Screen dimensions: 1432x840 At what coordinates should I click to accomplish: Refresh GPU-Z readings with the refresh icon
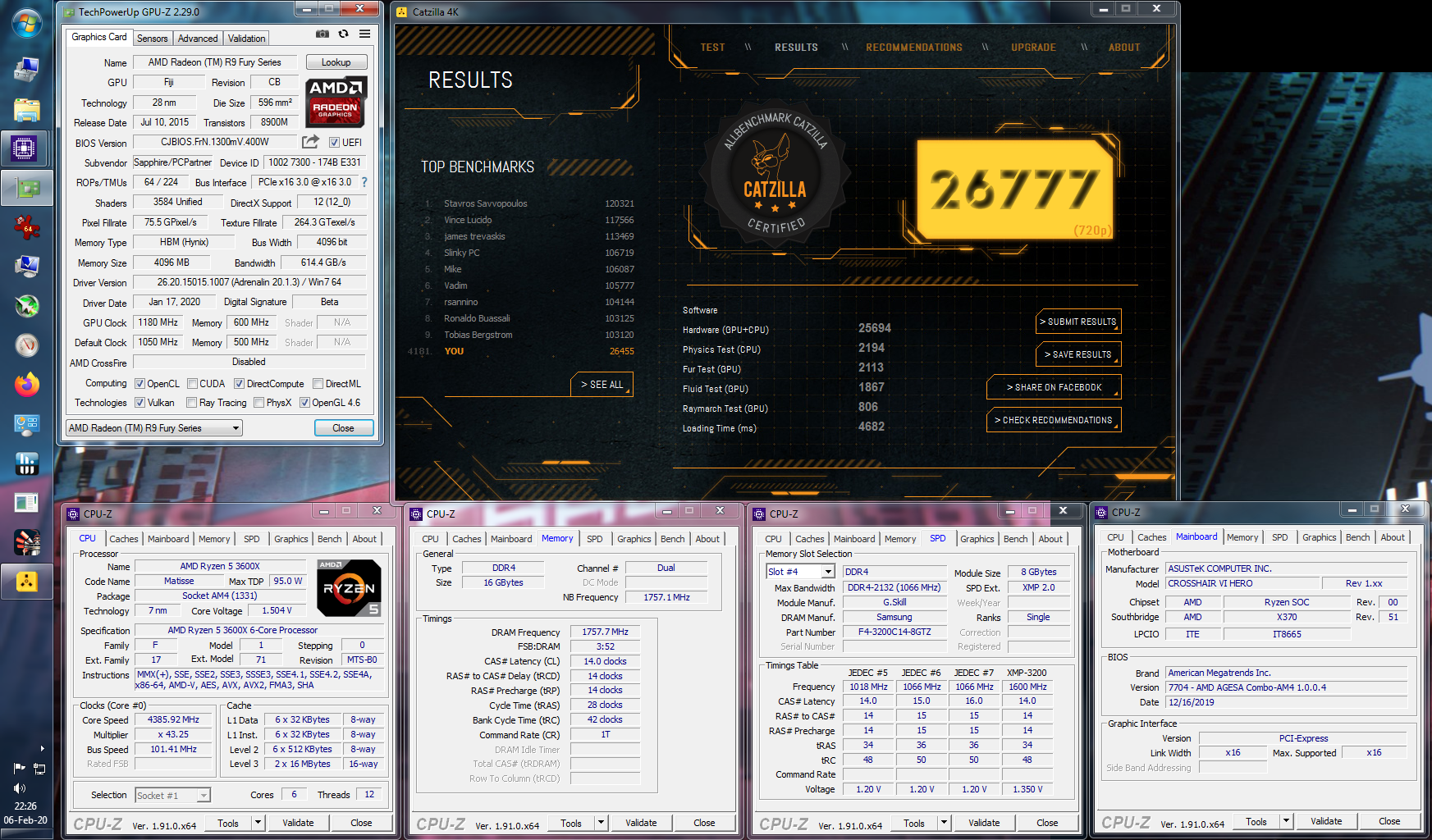point(343,34)
